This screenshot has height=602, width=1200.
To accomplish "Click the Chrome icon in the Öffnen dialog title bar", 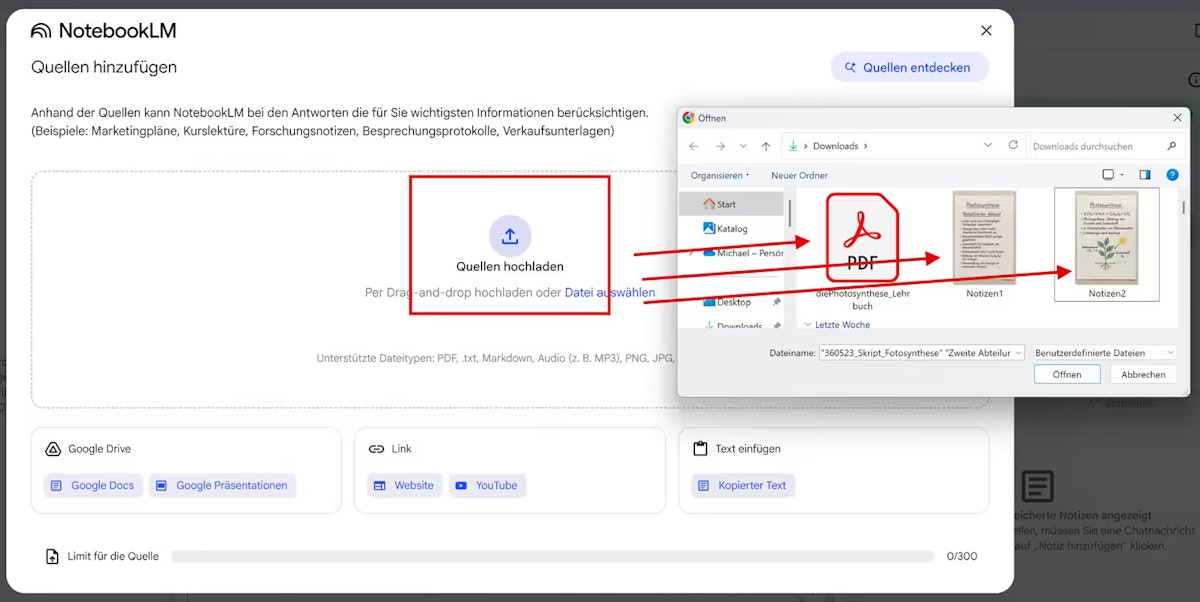I will [x=688, y=118].
